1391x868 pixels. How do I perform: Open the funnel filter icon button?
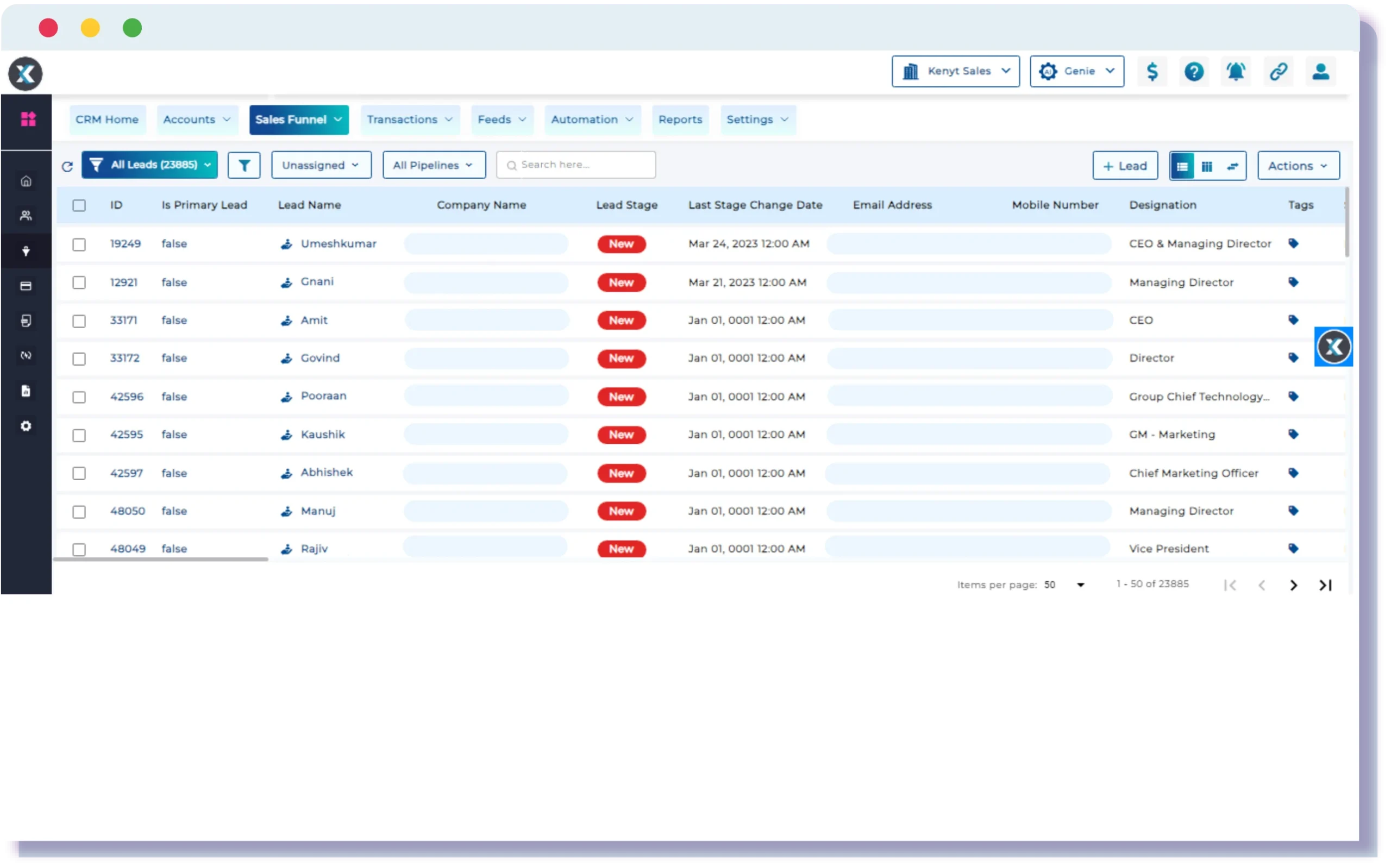coord(244,166)
